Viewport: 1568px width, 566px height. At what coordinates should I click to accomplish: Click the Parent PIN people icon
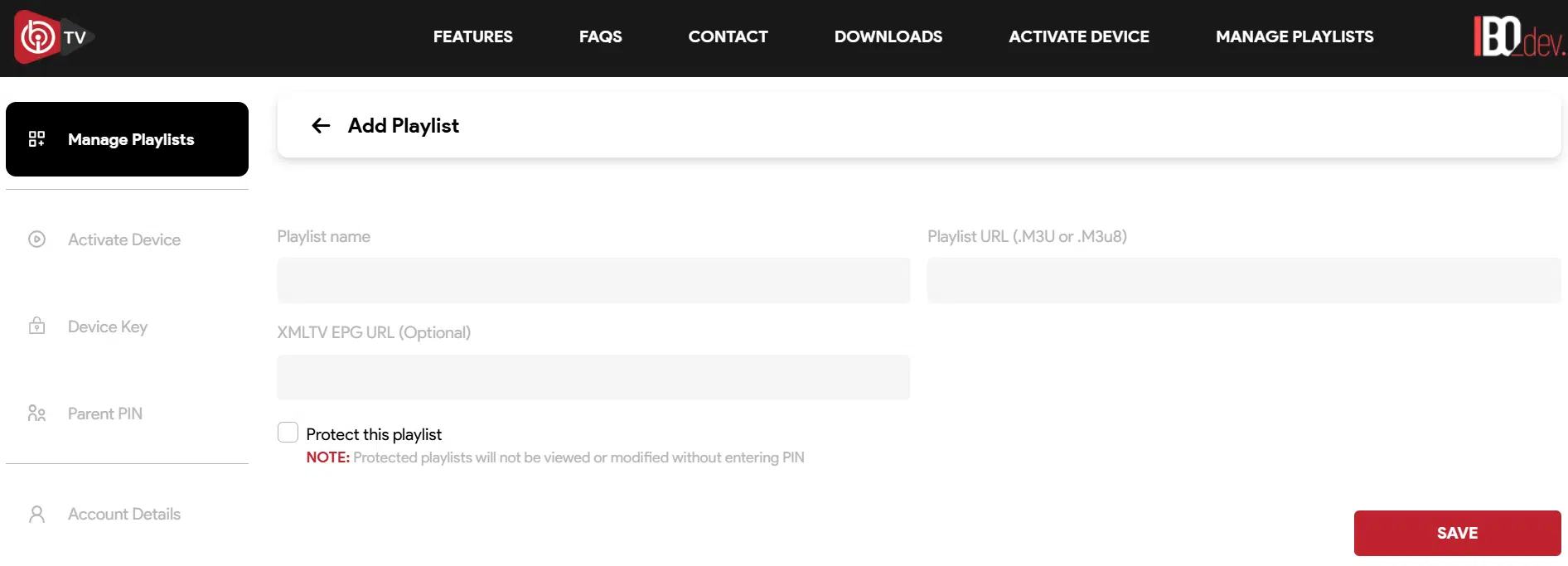pyautogui.click(x=36, y=414)
